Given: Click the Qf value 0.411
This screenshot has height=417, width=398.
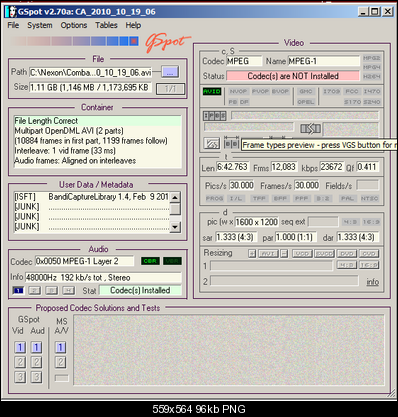Looking at the screenshot, I should (x=368, y=167).
